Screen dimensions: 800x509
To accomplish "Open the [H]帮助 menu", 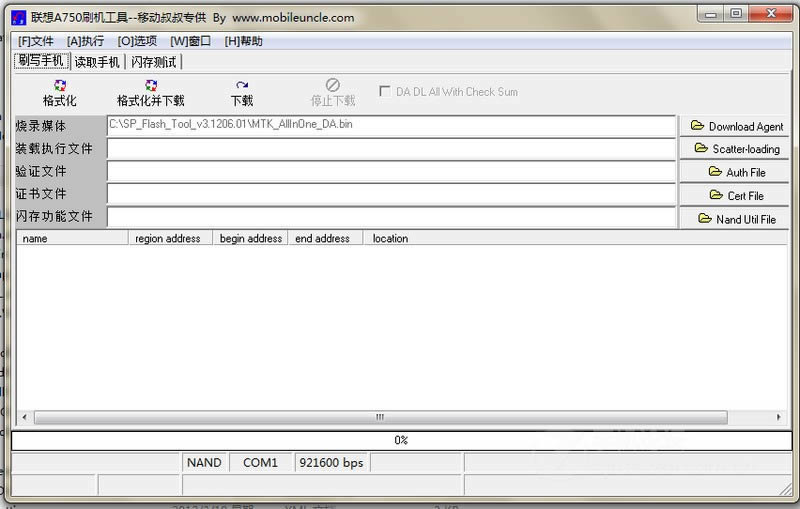I will [243, 41].
